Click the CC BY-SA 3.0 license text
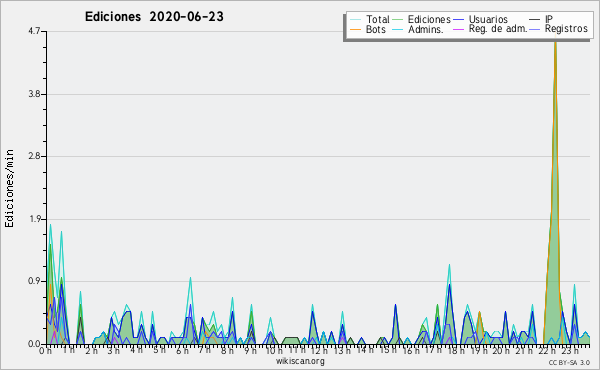The image size is (600, 370). tap(569, 362)
